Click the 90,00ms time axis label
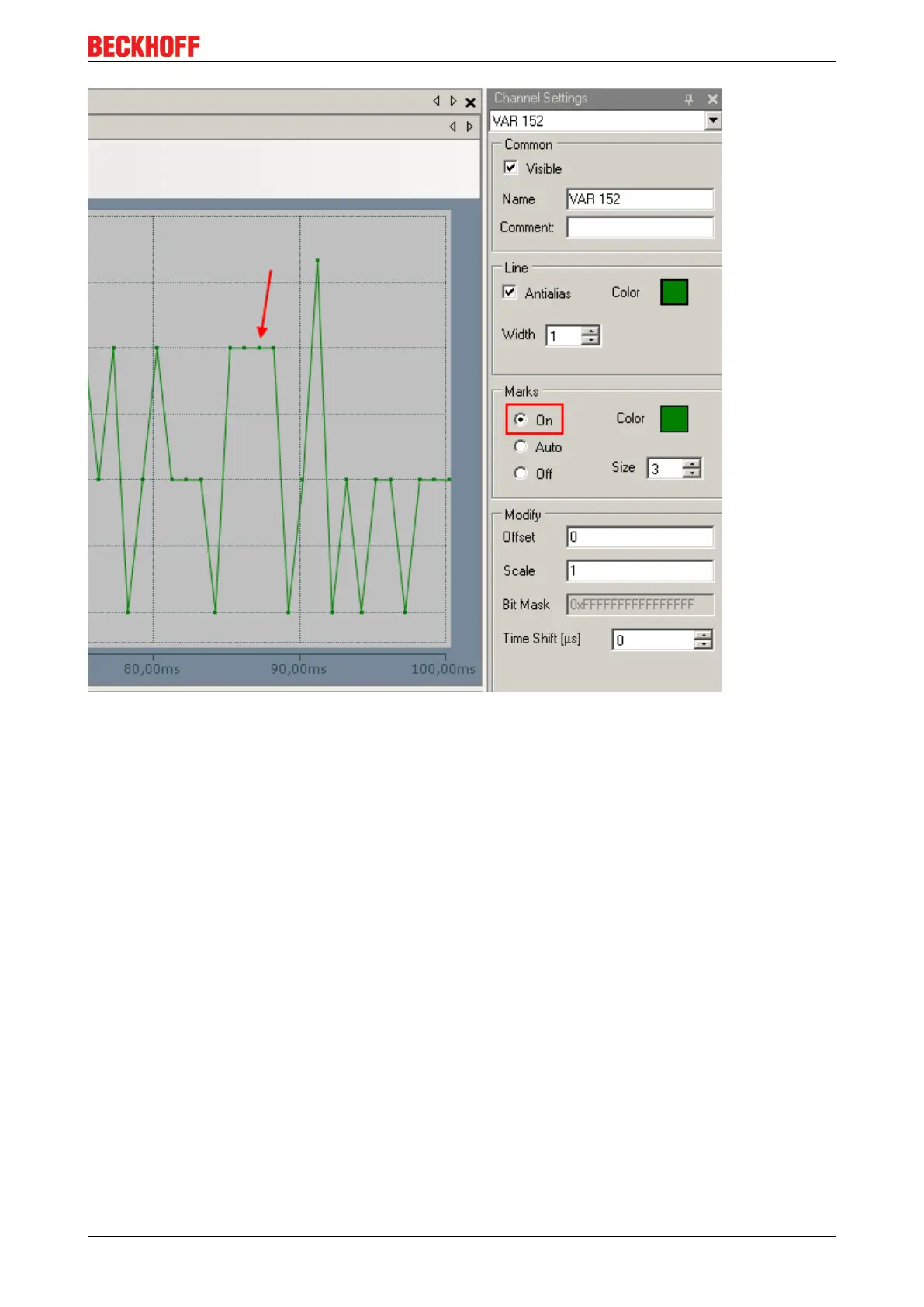Viewport: 924px width, 1307px height. 299,669
